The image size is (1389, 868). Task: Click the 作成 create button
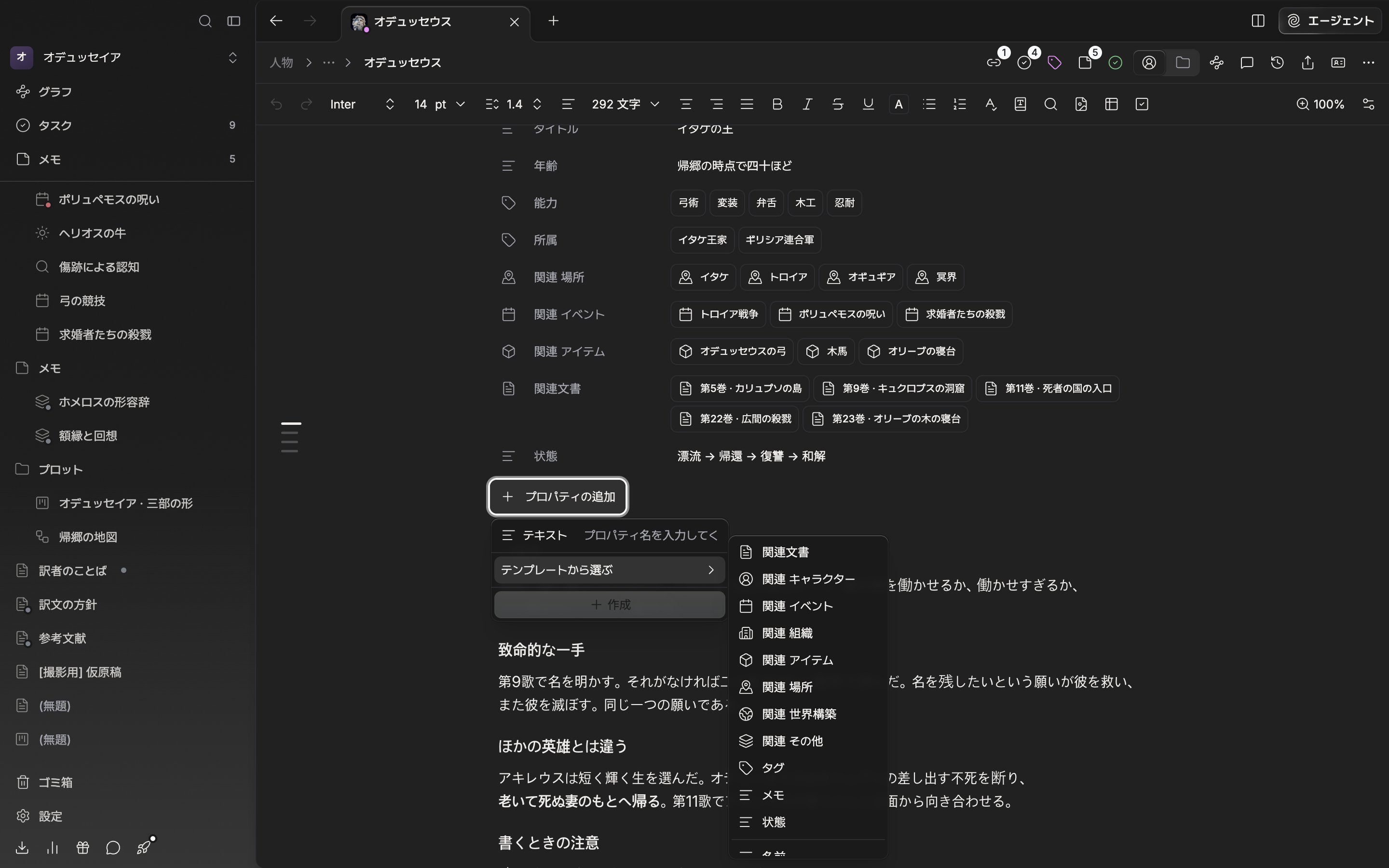tap(610, 605)
